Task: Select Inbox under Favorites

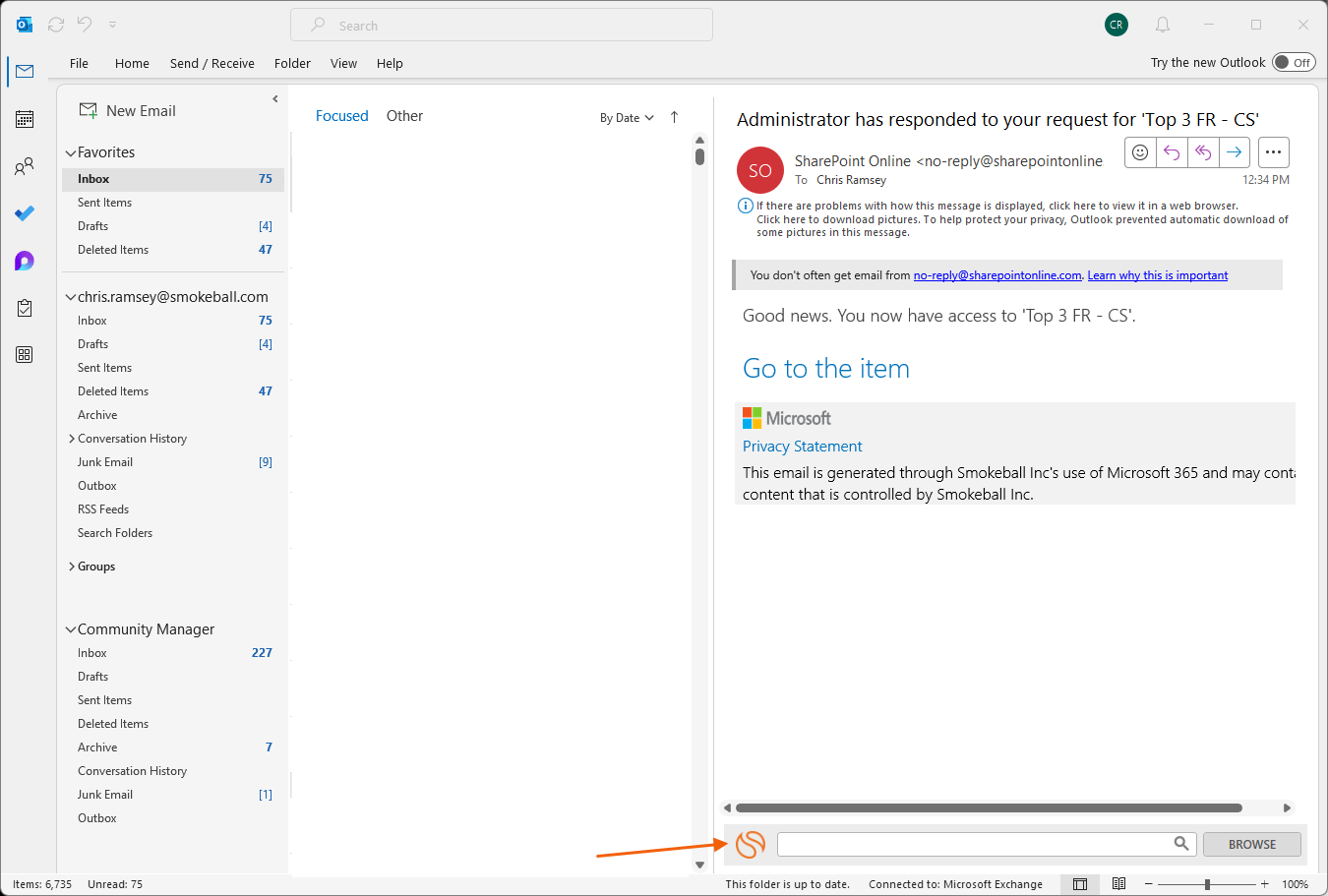Action: 173,179
